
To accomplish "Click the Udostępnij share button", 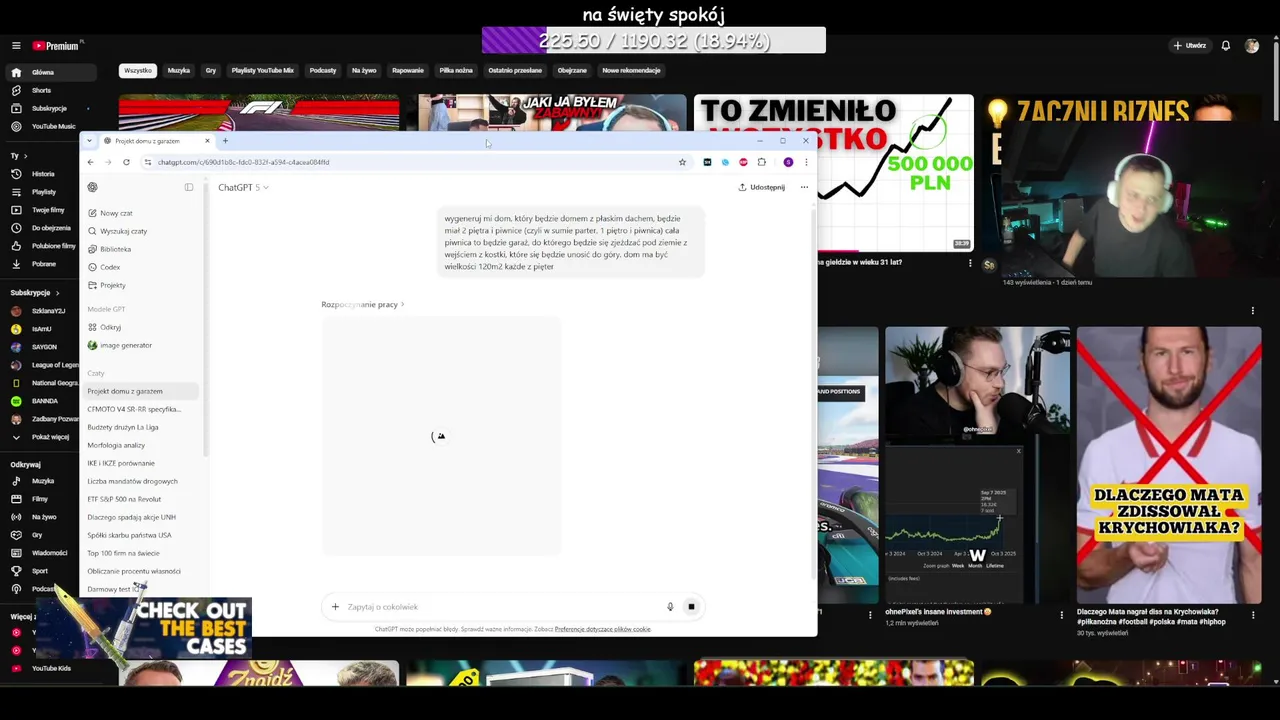I will (762, 187).
